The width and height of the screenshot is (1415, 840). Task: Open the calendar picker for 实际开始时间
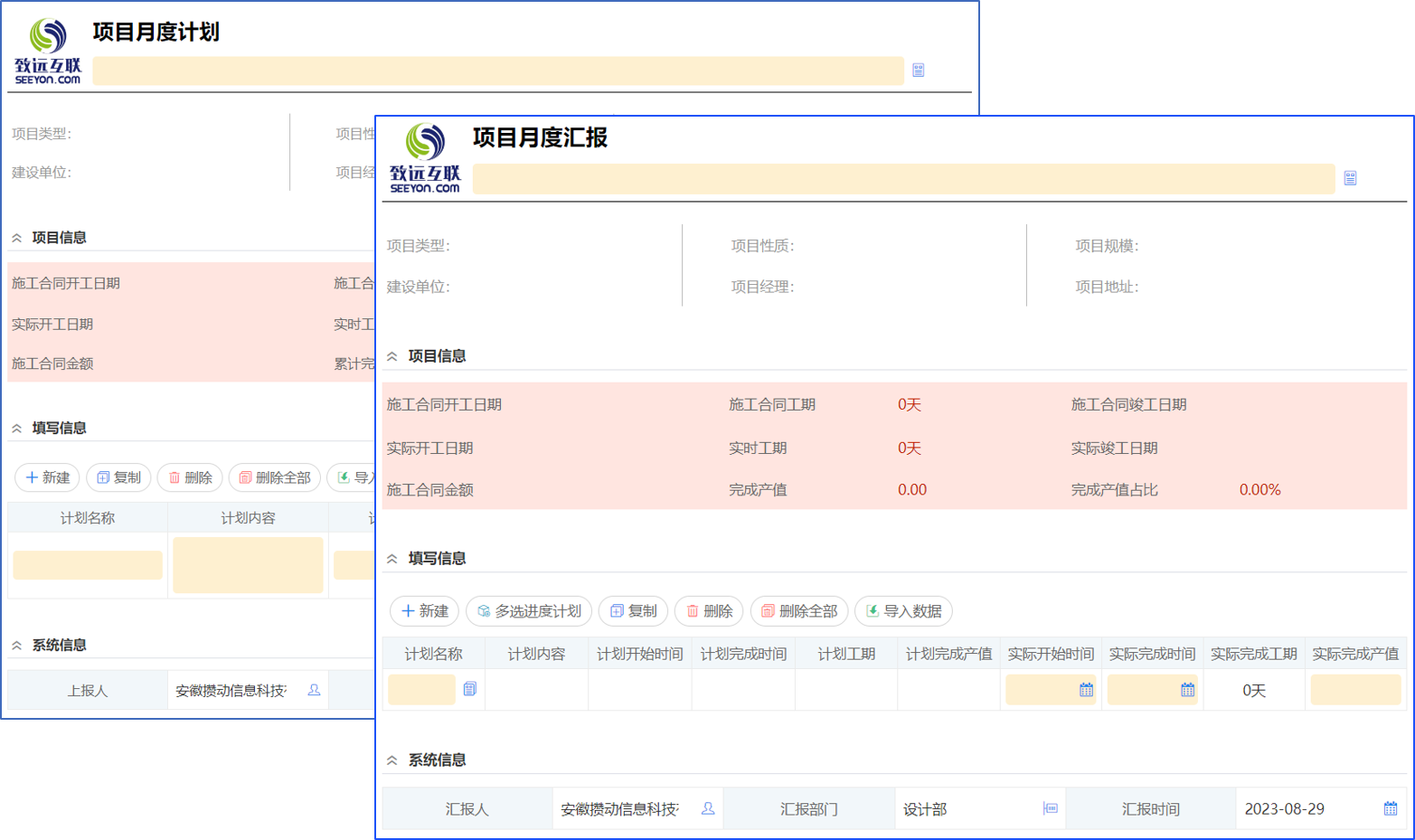pyautogui.click(x=1088, y=689)
